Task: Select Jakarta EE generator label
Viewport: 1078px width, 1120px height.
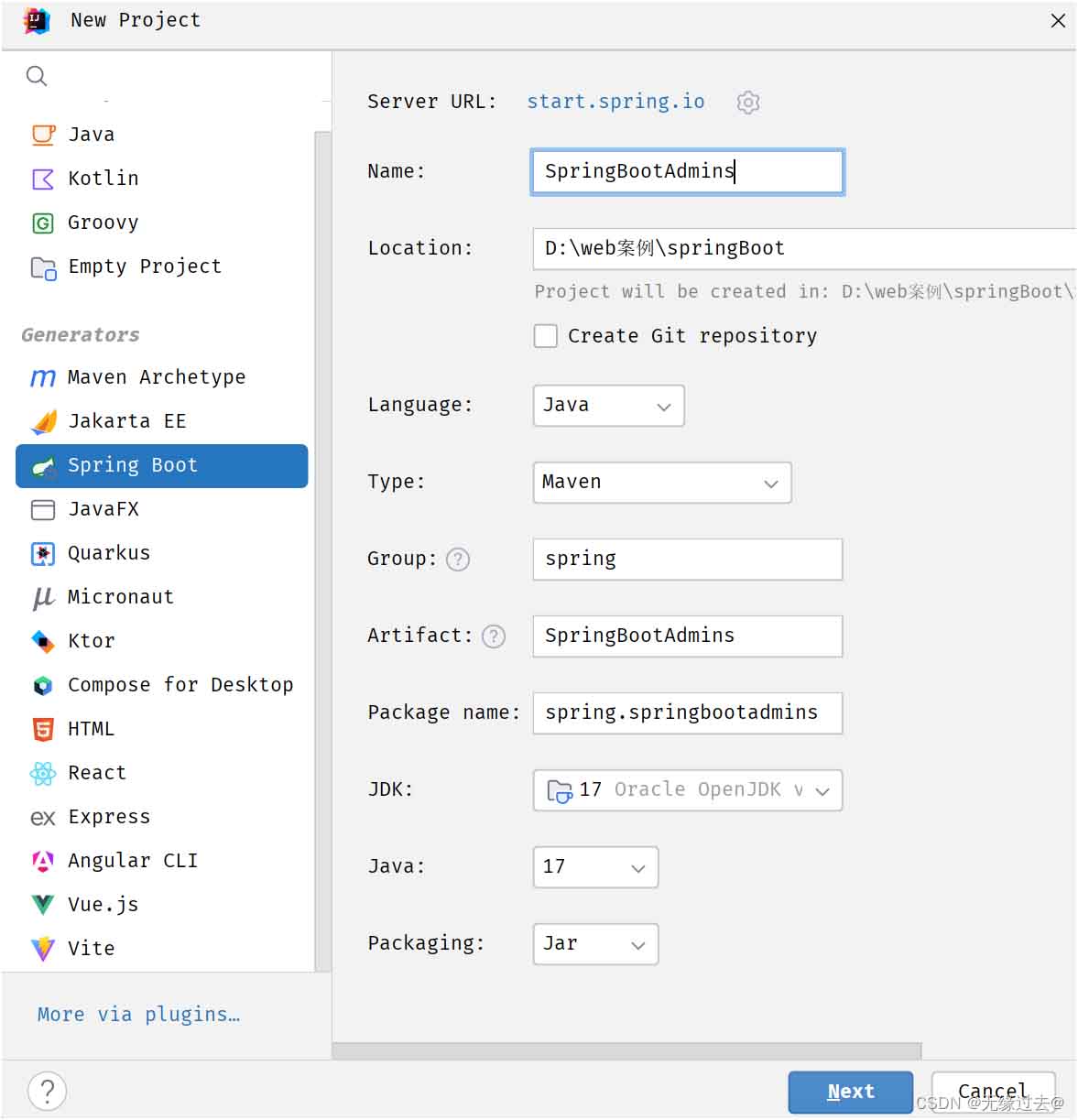Action: tap(127, 421)
